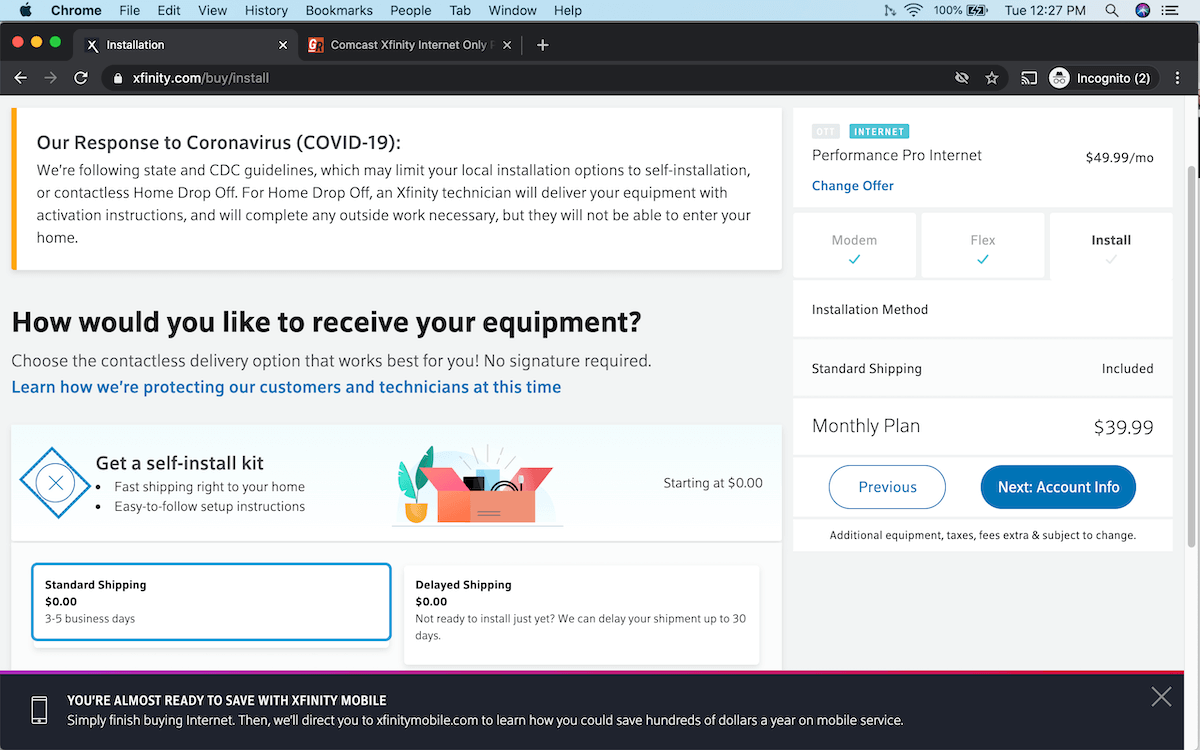Click the INTERNET badge label
This screenshot has height=750, width=1200.
[879, 131]
